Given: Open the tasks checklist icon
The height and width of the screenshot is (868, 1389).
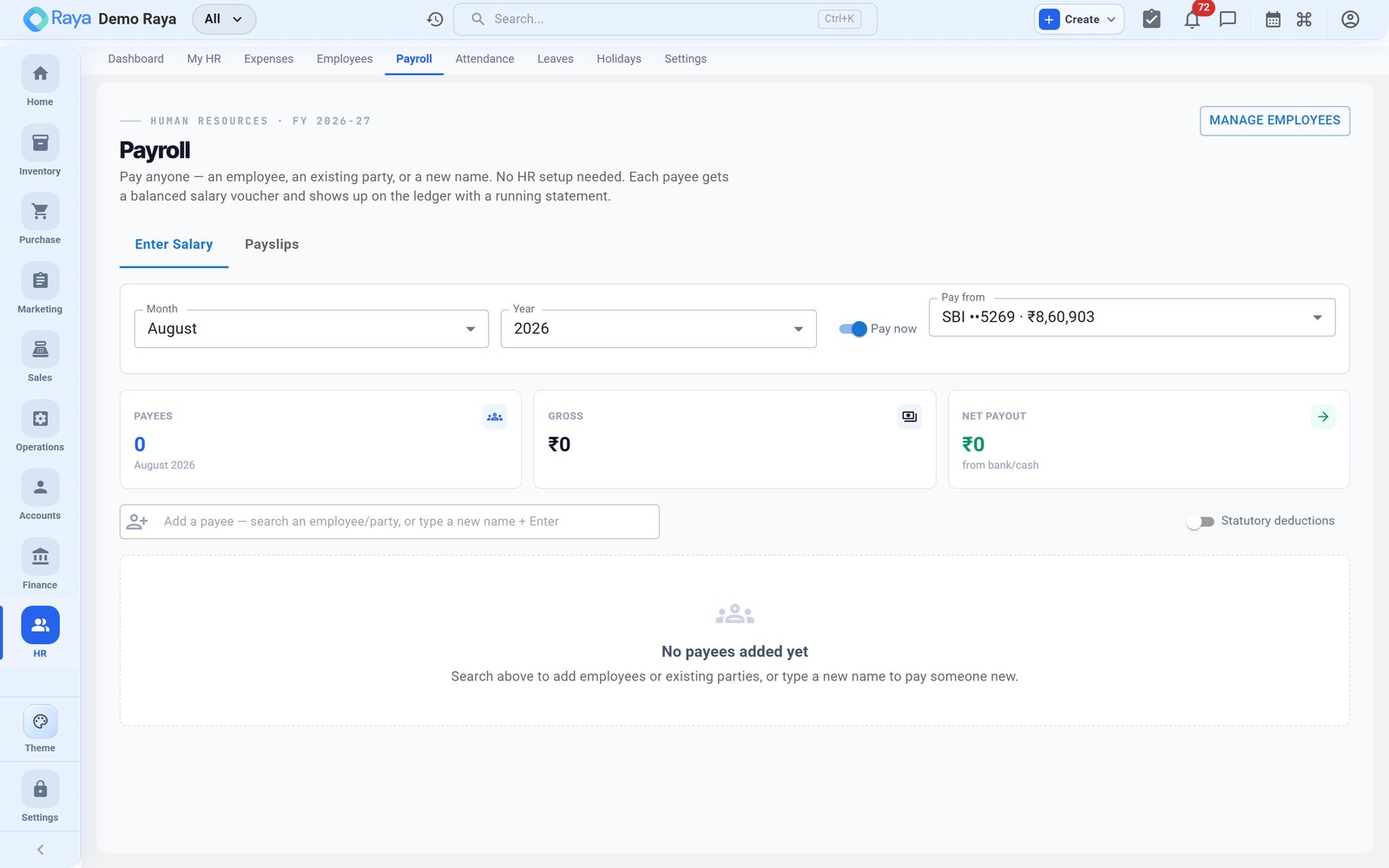Looking at the screenshot, I should pyautogui.click(x=1151, y=19).
